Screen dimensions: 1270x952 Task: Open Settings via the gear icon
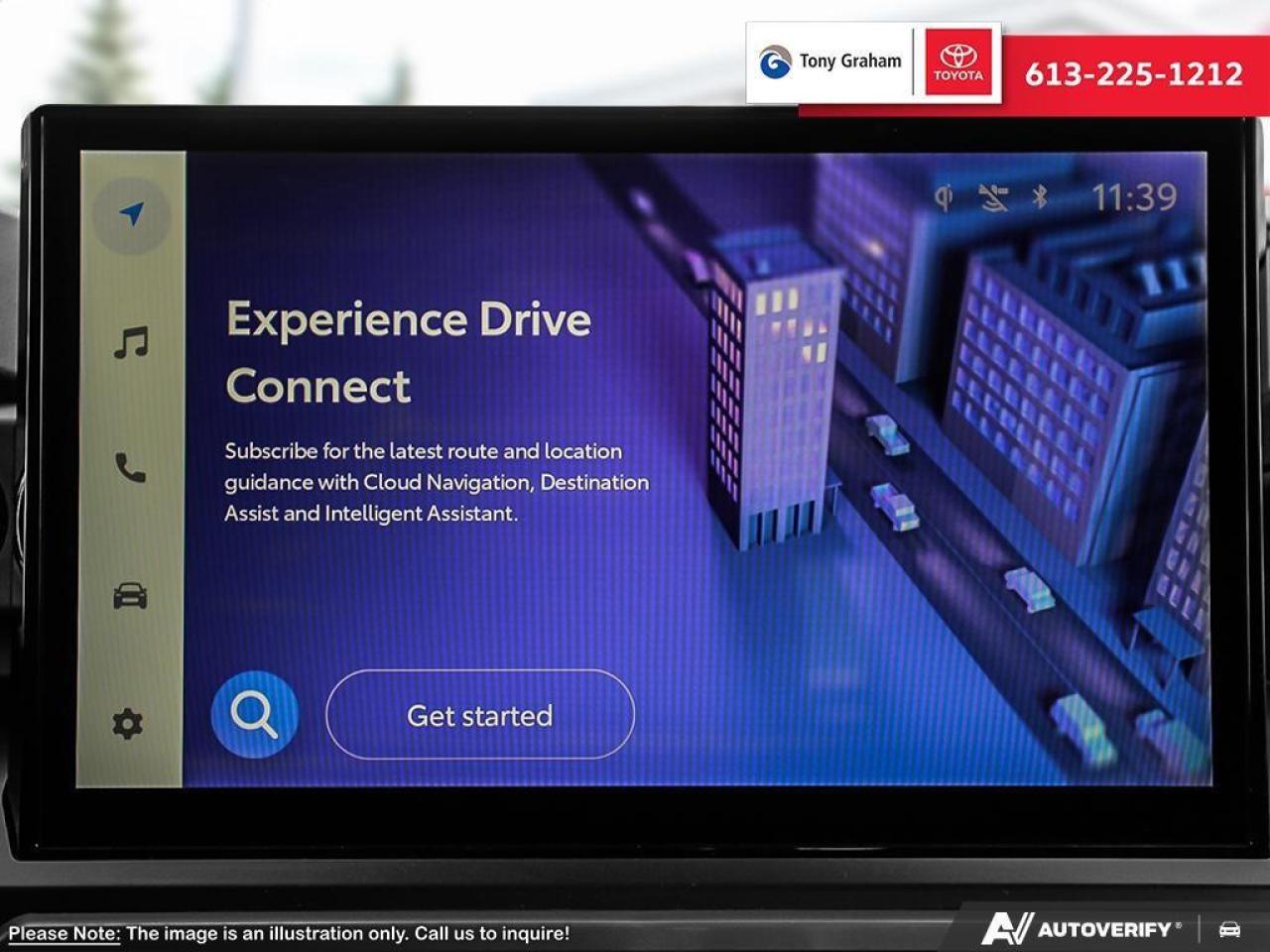[128, 724]
